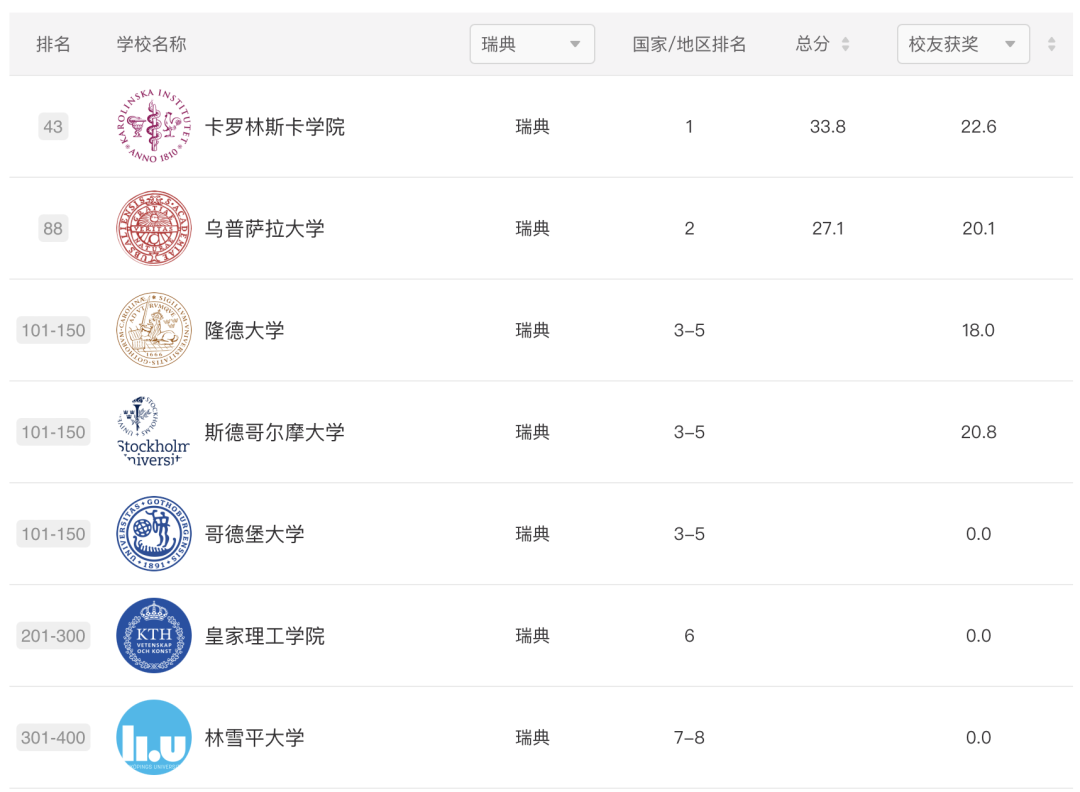
Task: Click 瑞典 country cell for 乌普萨拉大学
Action: pos(532,229)
